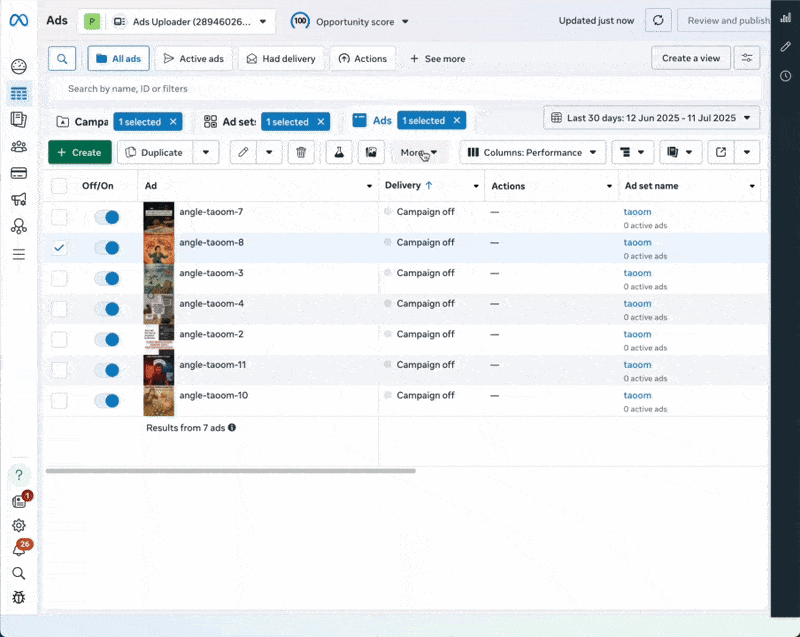This screenshot has width=800, height=637.
Task: Click the pencil edit icon
Action: click(x=242, y=152)
